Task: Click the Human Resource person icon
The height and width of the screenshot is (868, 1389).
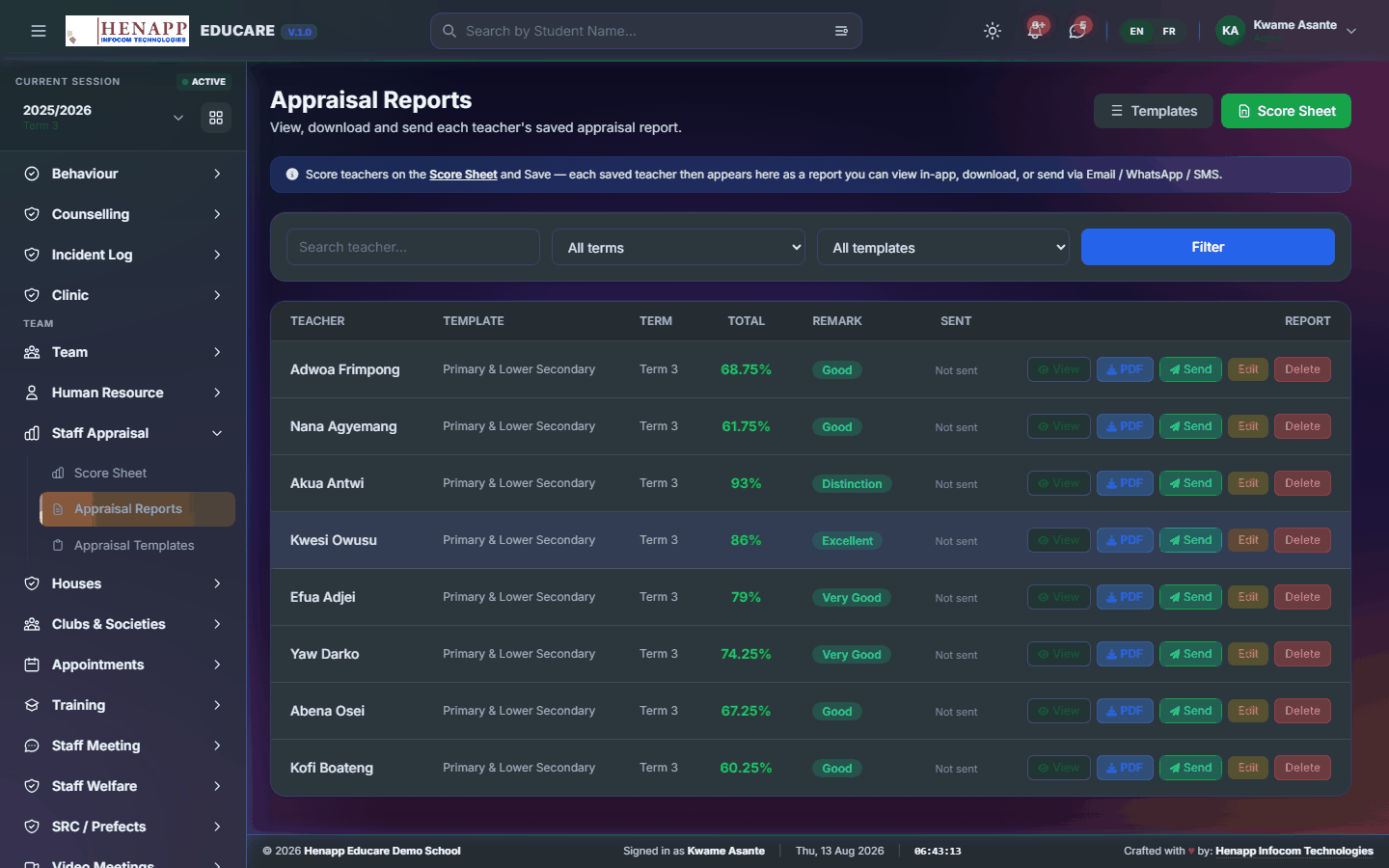Action: pos(32,393)
